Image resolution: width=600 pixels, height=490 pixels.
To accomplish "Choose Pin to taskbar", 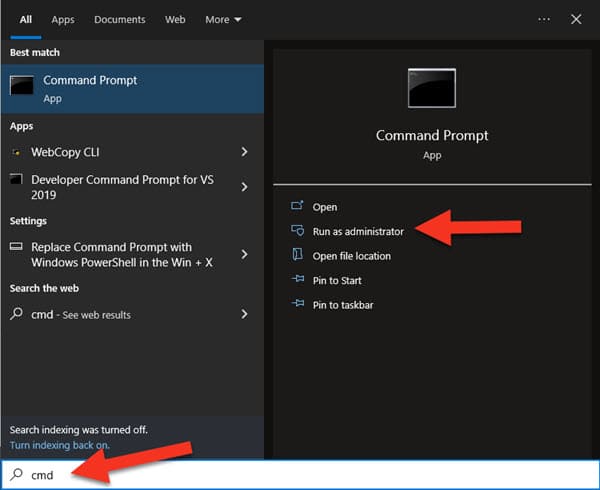I will tap(343, 305).
